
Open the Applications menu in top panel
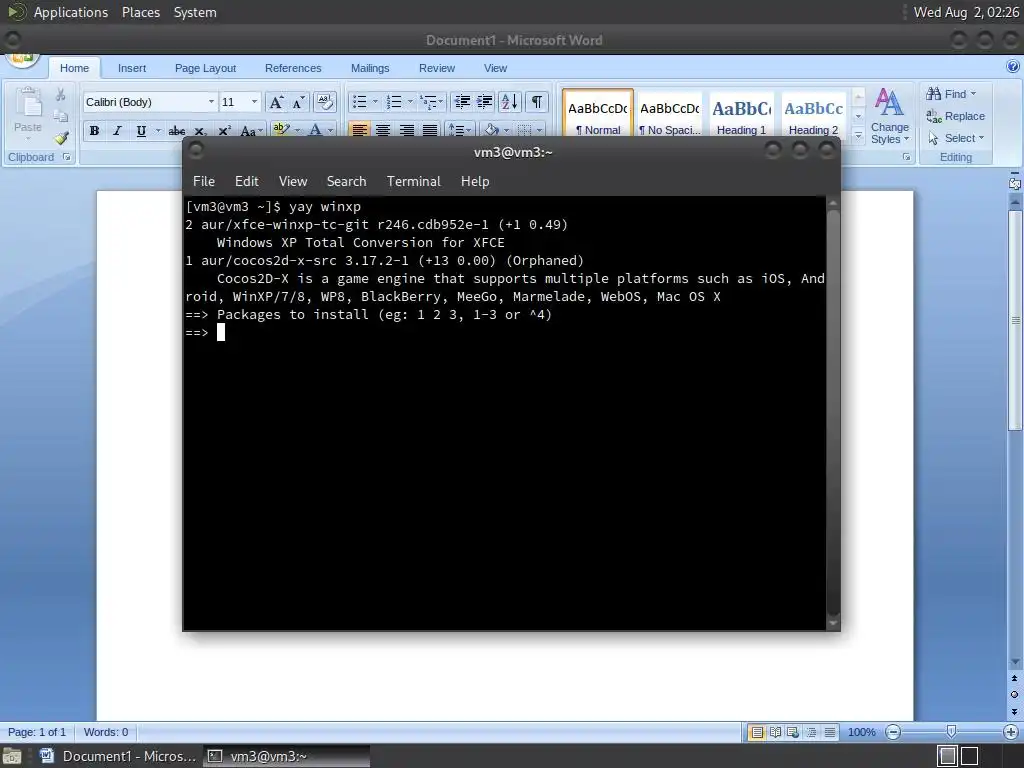point(71,12)
